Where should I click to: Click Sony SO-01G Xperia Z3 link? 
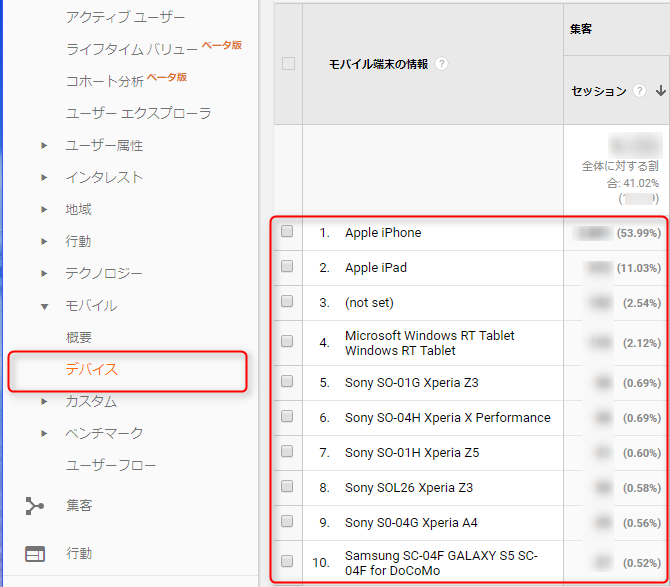[x=412, y=382]
